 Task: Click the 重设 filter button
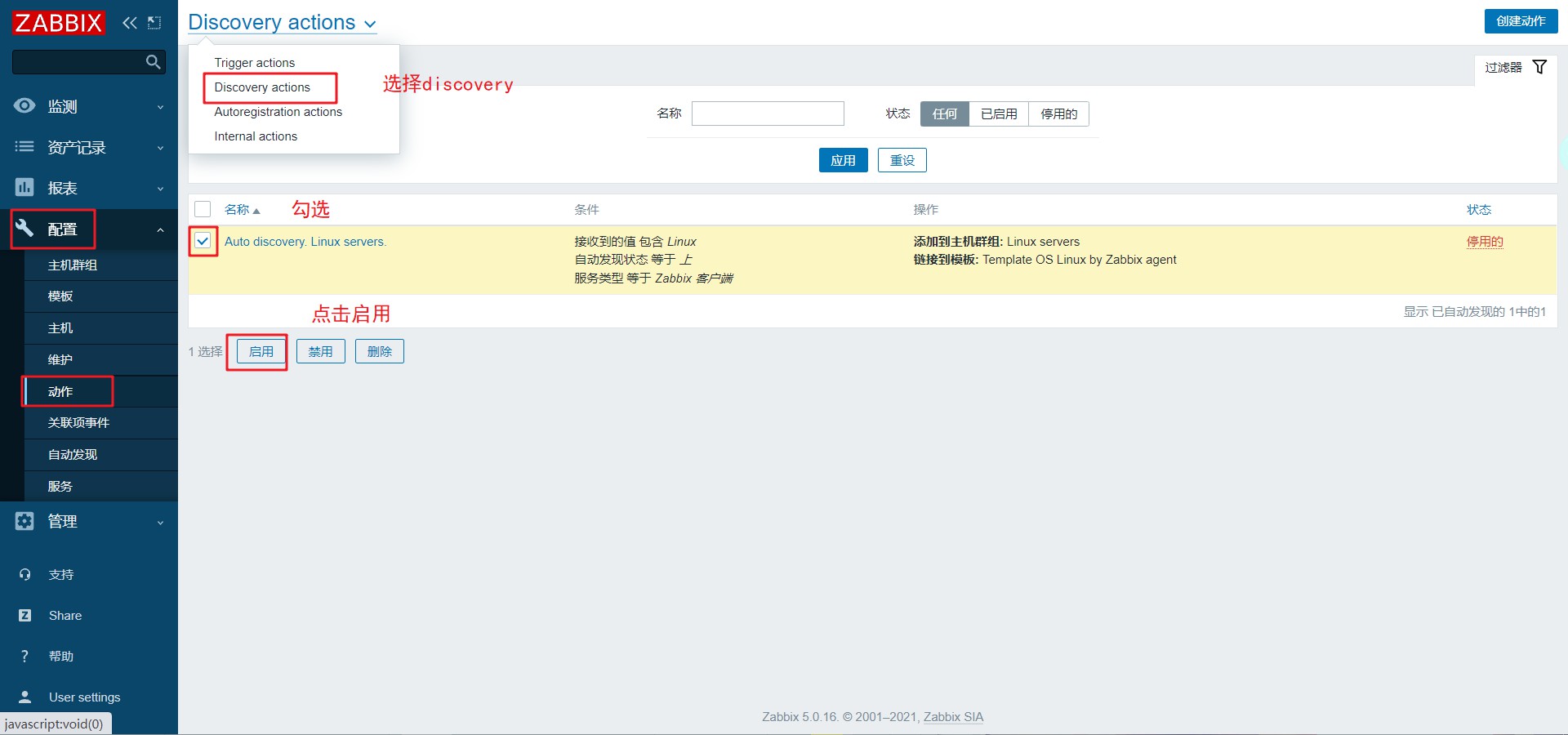tap(902, 160)
